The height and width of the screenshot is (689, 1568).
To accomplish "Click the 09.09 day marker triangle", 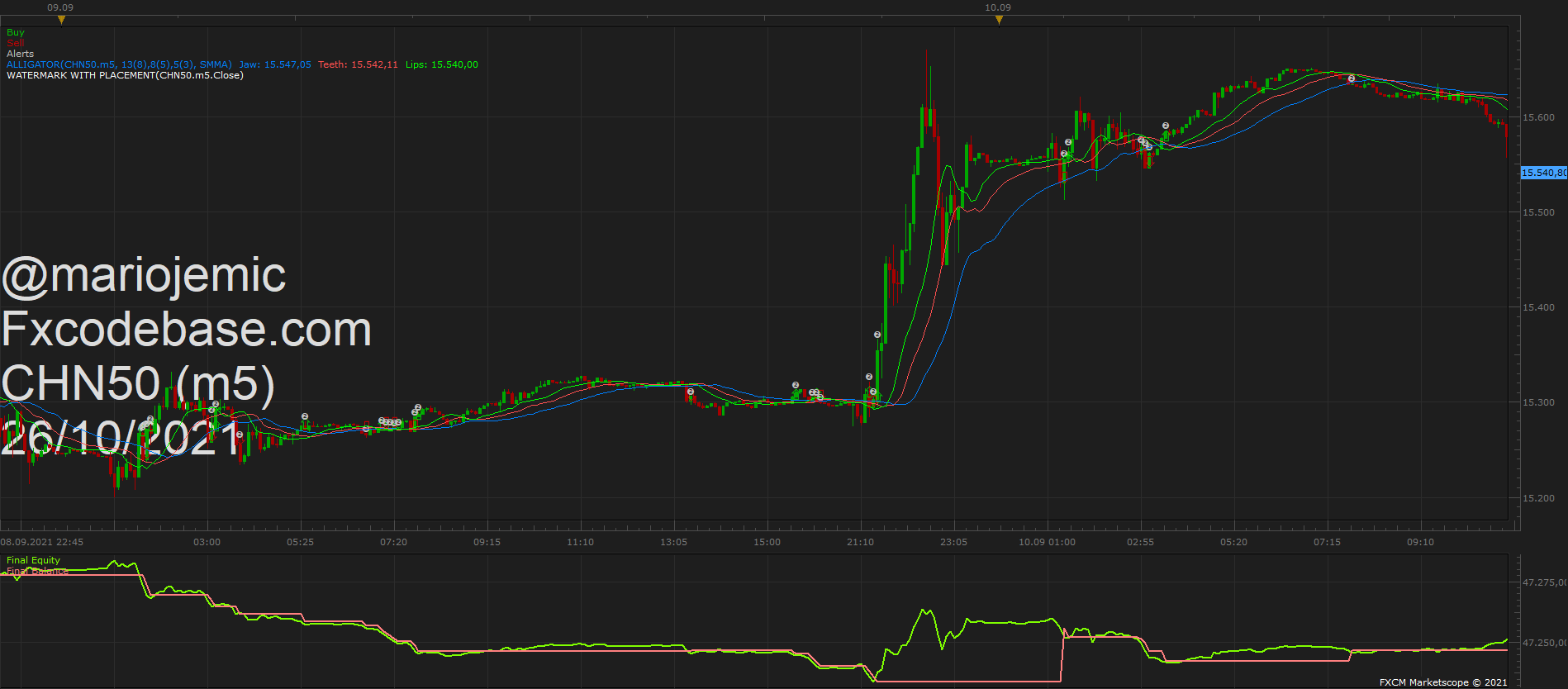I will click(61, 20).
